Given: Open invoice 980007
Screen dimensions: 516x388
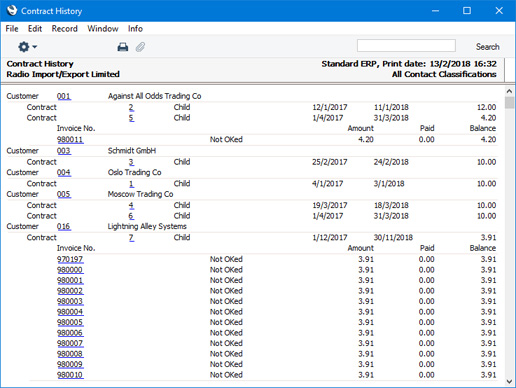Looking at the screenshot, I should (x=70, y=343).
